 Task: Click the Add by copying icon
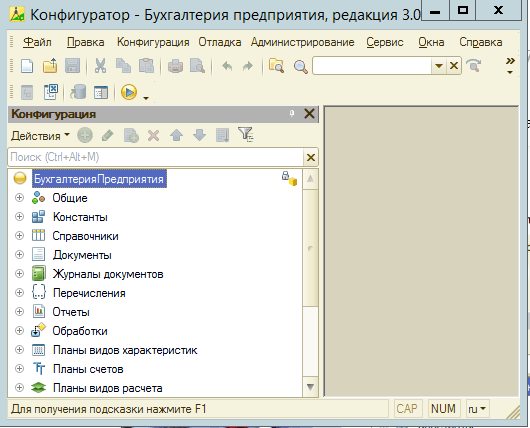(131, 136)
